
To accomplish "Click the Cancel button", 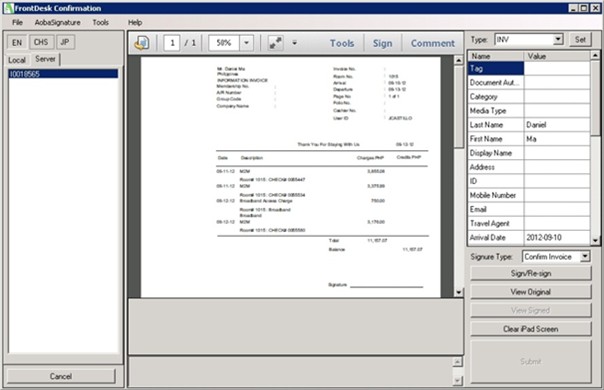I will tap(61, 376).
